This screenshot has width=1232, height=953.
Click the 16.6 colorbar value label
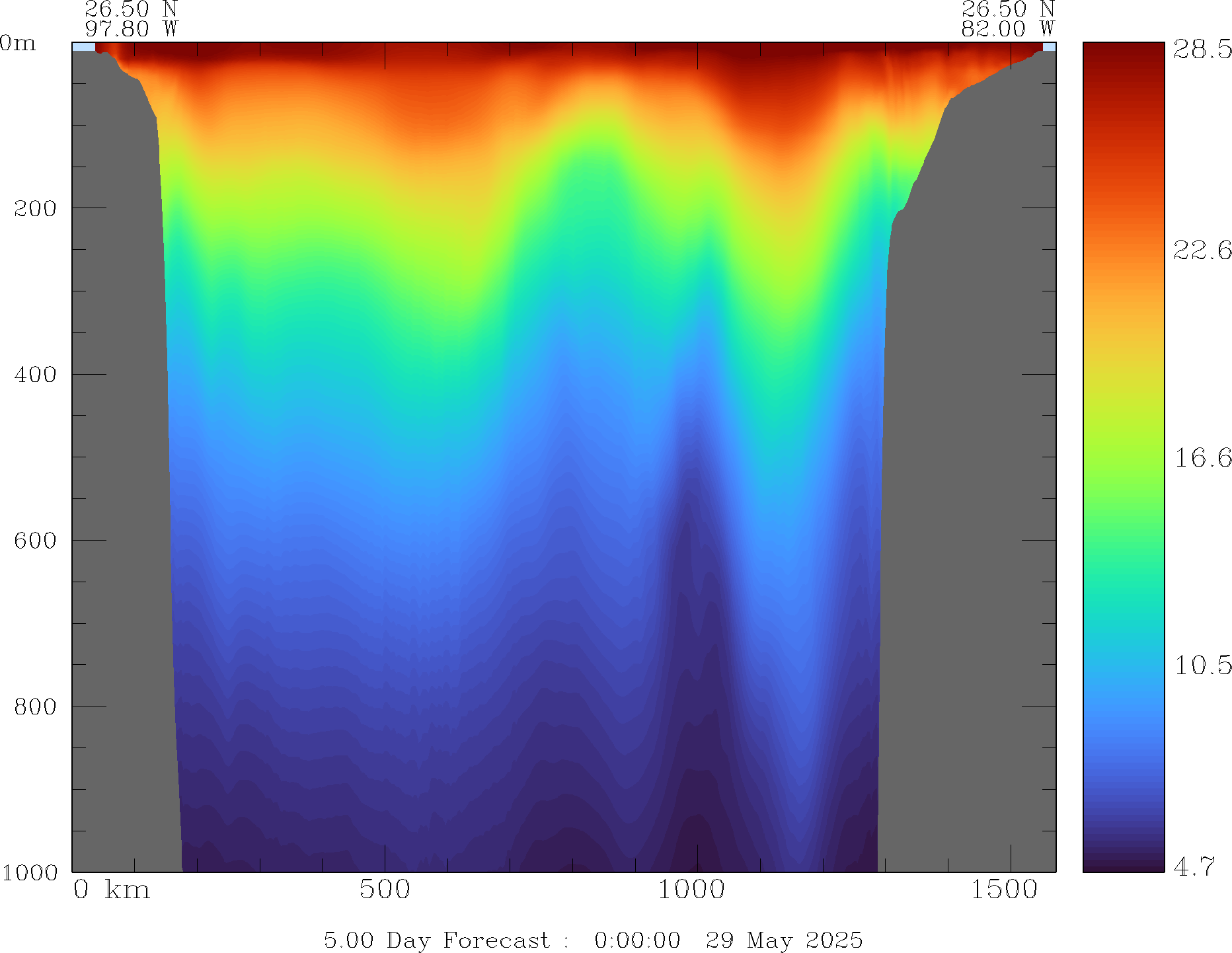[1202, 457]
